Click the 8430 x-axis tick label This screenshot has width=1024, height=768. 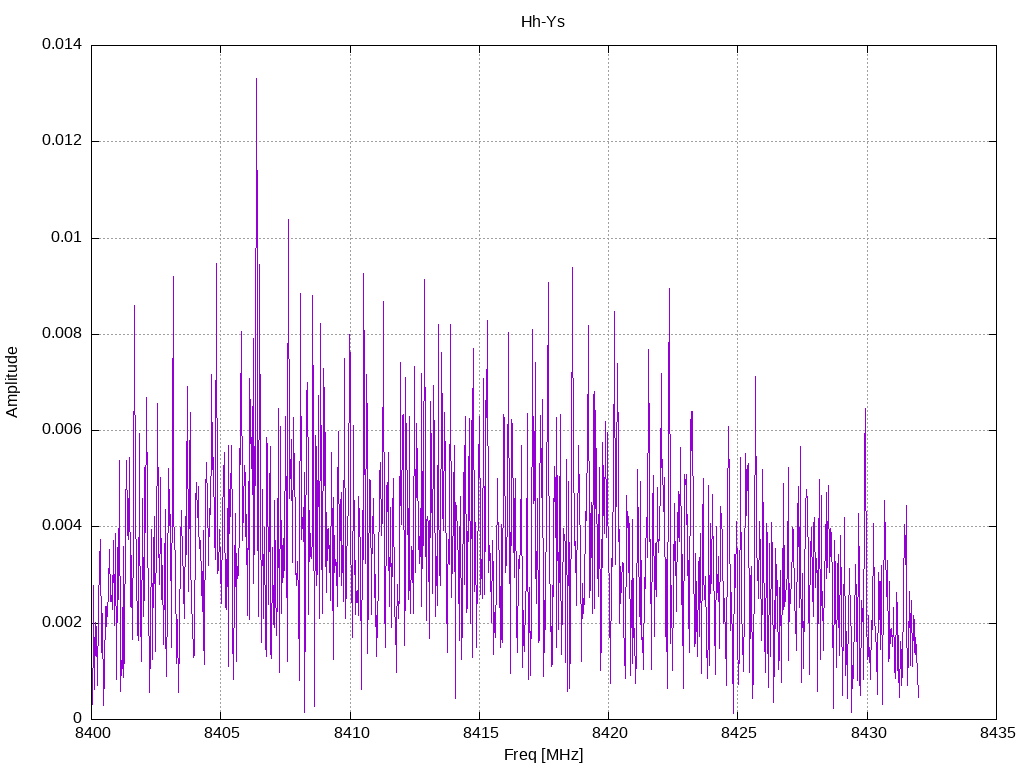point(867,733)
